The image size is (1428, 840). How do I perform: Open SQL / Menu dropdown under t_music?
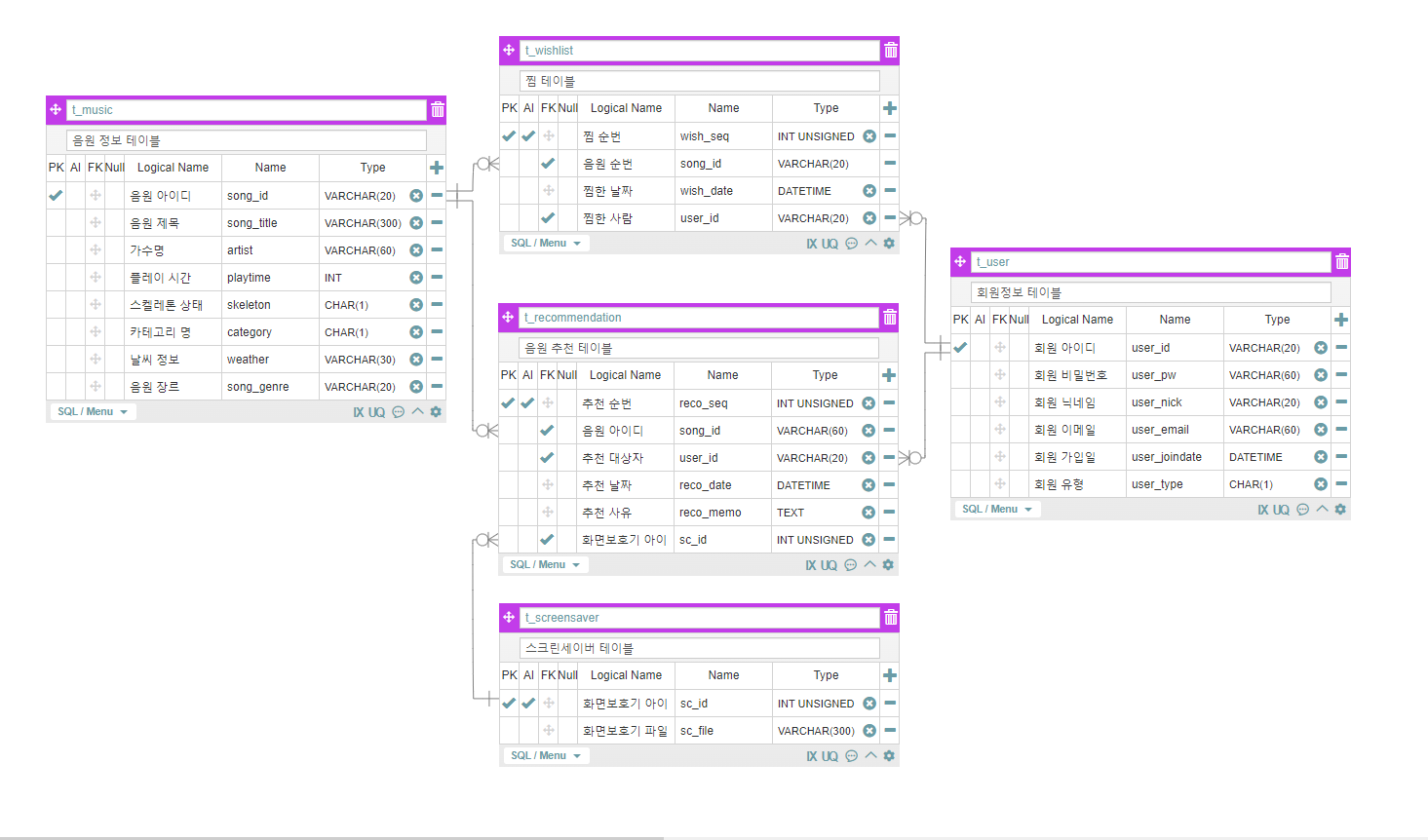tap(93, 412)
